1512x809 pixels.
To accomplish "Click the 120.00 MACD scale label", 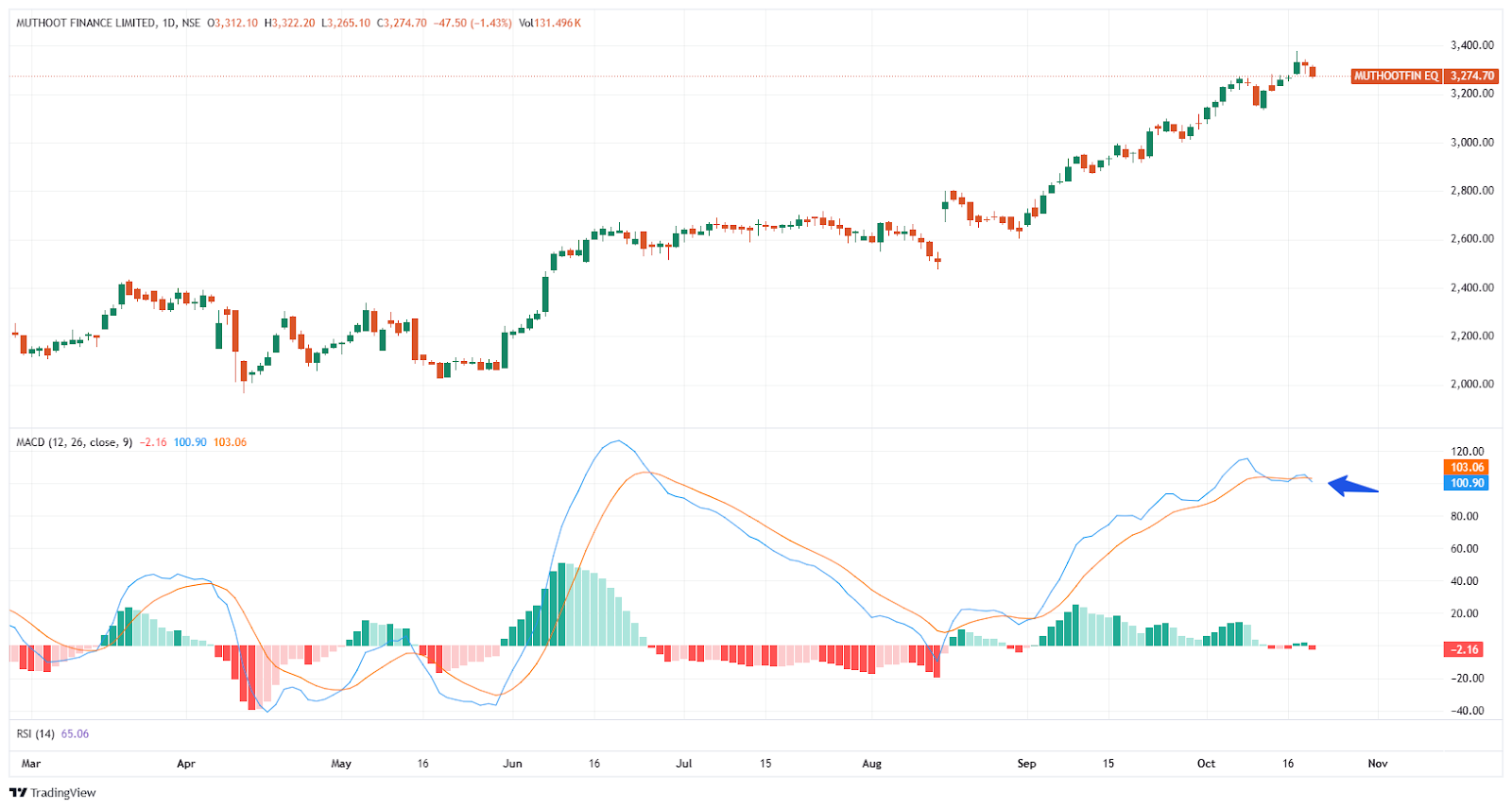I will pyautogui.click(x=1468, y=451).
